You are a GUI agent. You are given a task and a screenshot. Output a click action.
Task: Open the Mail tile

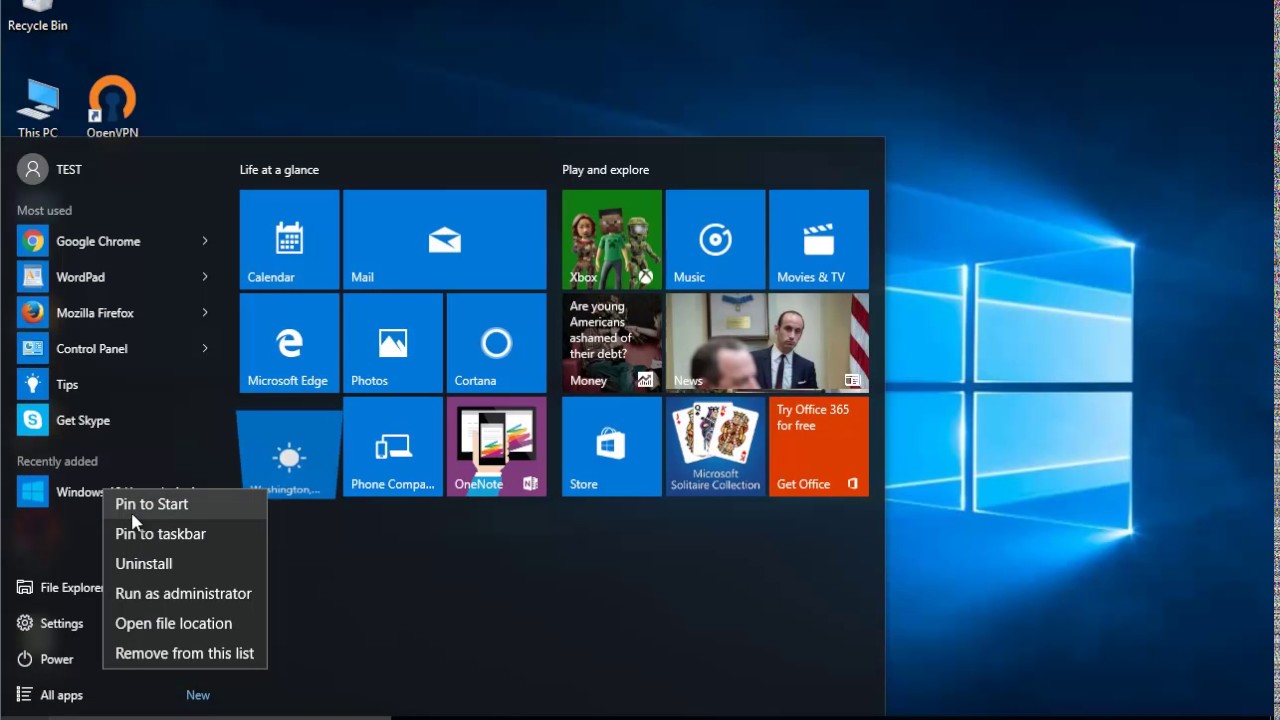point(445,240)
